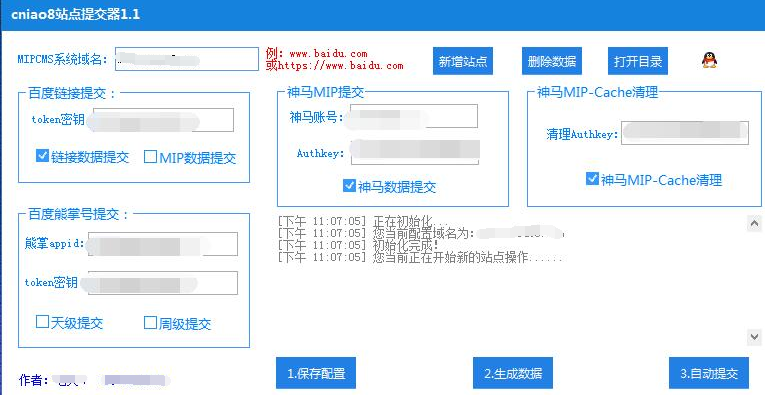Image resolution: width=765 pixels, height=398 pixels.
Task: Click 2.生成数据 button
Action: tap(513, 373)
